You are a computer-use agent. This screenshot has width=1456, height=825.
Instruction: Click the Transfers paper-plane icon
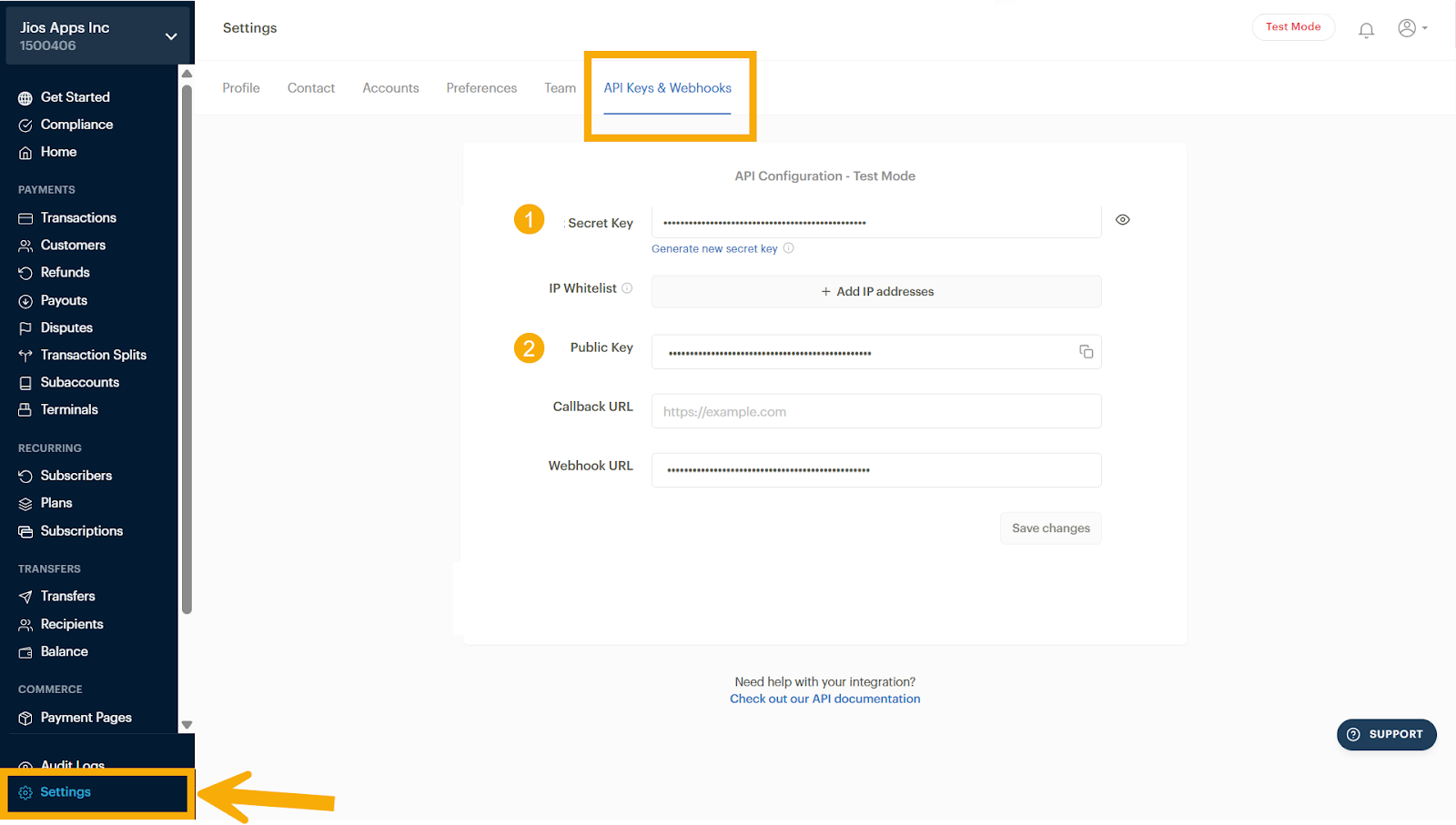coord(25,597)
